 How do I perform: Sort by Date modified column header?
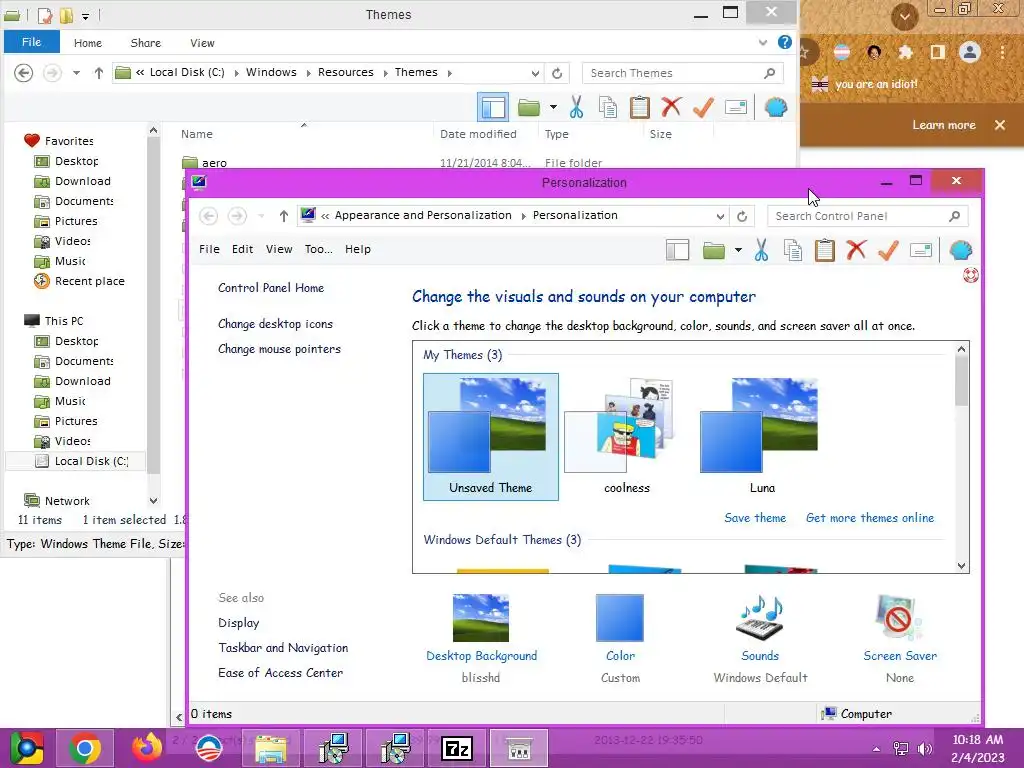[478, 134]
